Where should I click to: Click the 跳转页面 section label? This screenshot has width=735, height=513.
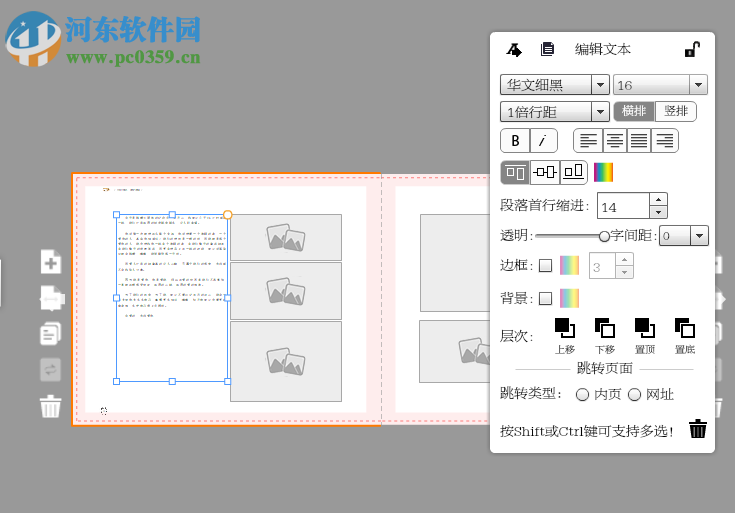(x=605, y=369)
